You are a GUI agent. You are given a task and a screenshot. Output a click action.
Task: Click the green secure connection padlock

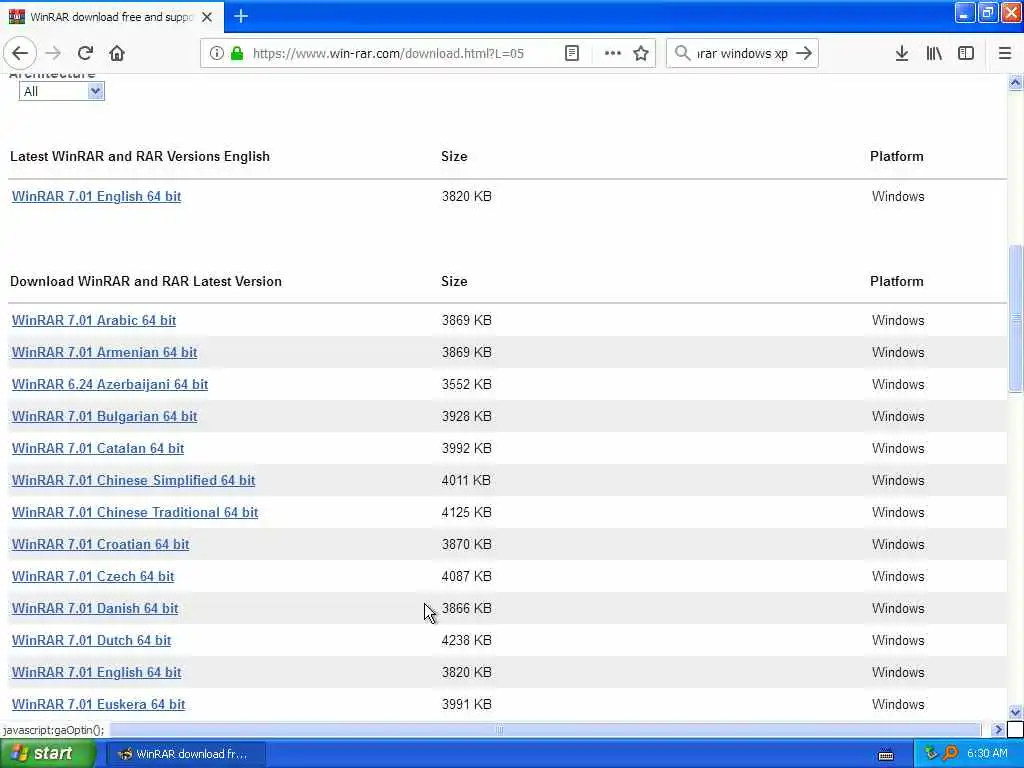[237, 54]
